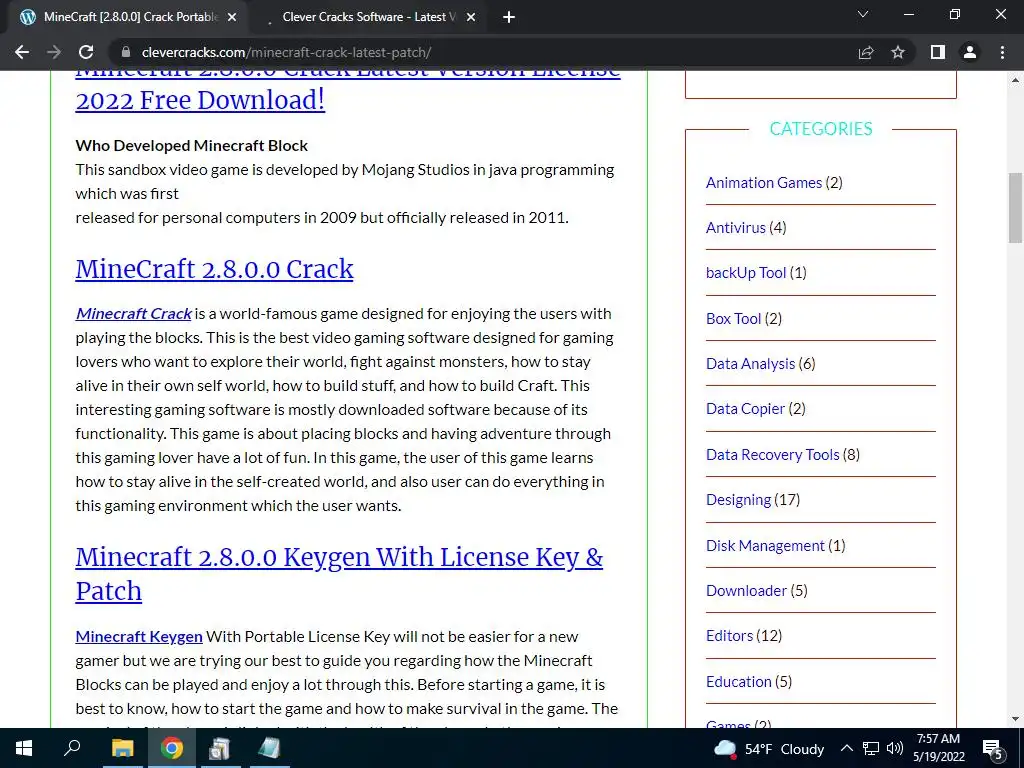Open the Animation Games category

(x=763, y=183)
